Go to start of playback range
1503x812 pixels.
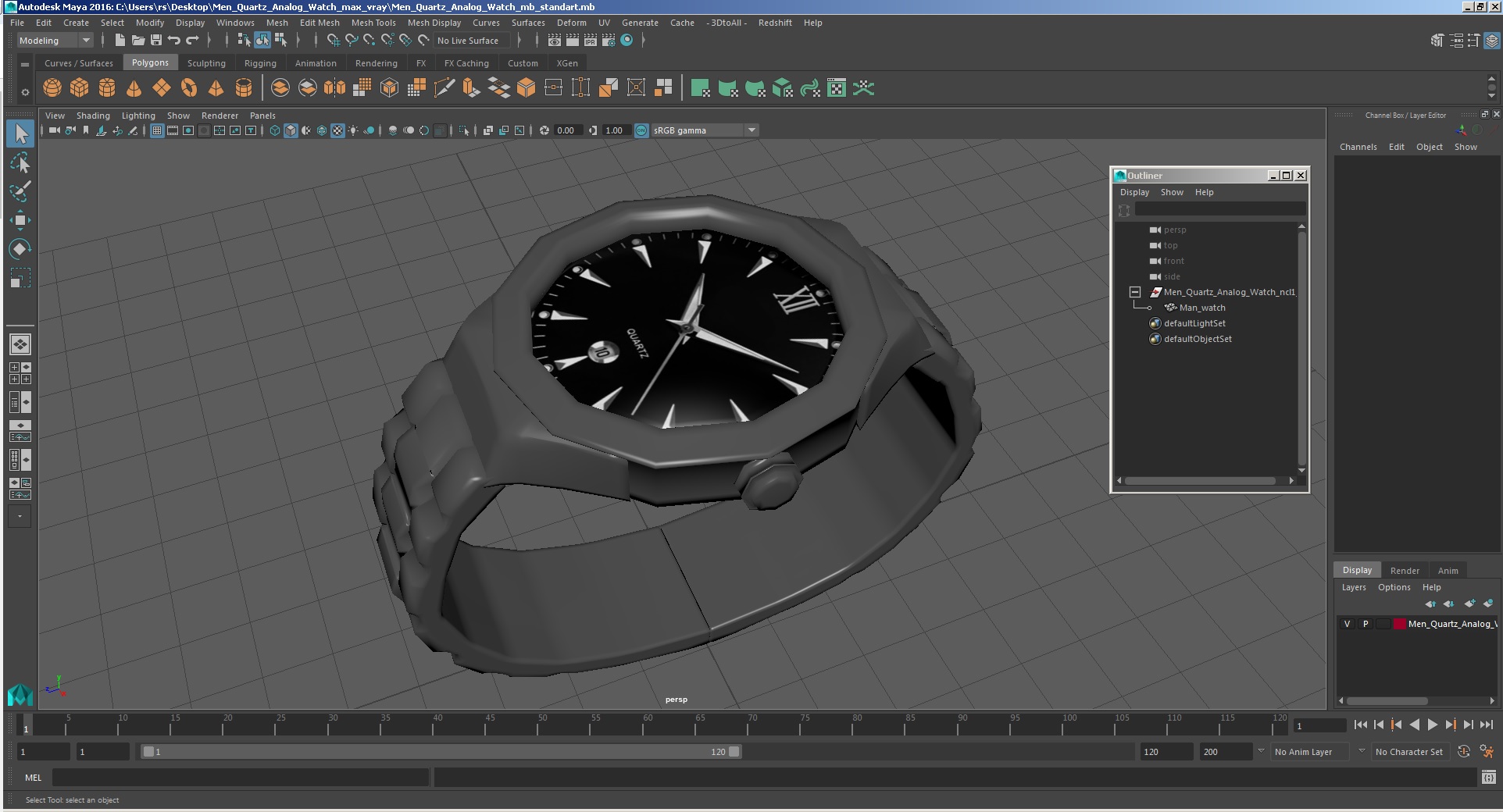coord(1360,725)
